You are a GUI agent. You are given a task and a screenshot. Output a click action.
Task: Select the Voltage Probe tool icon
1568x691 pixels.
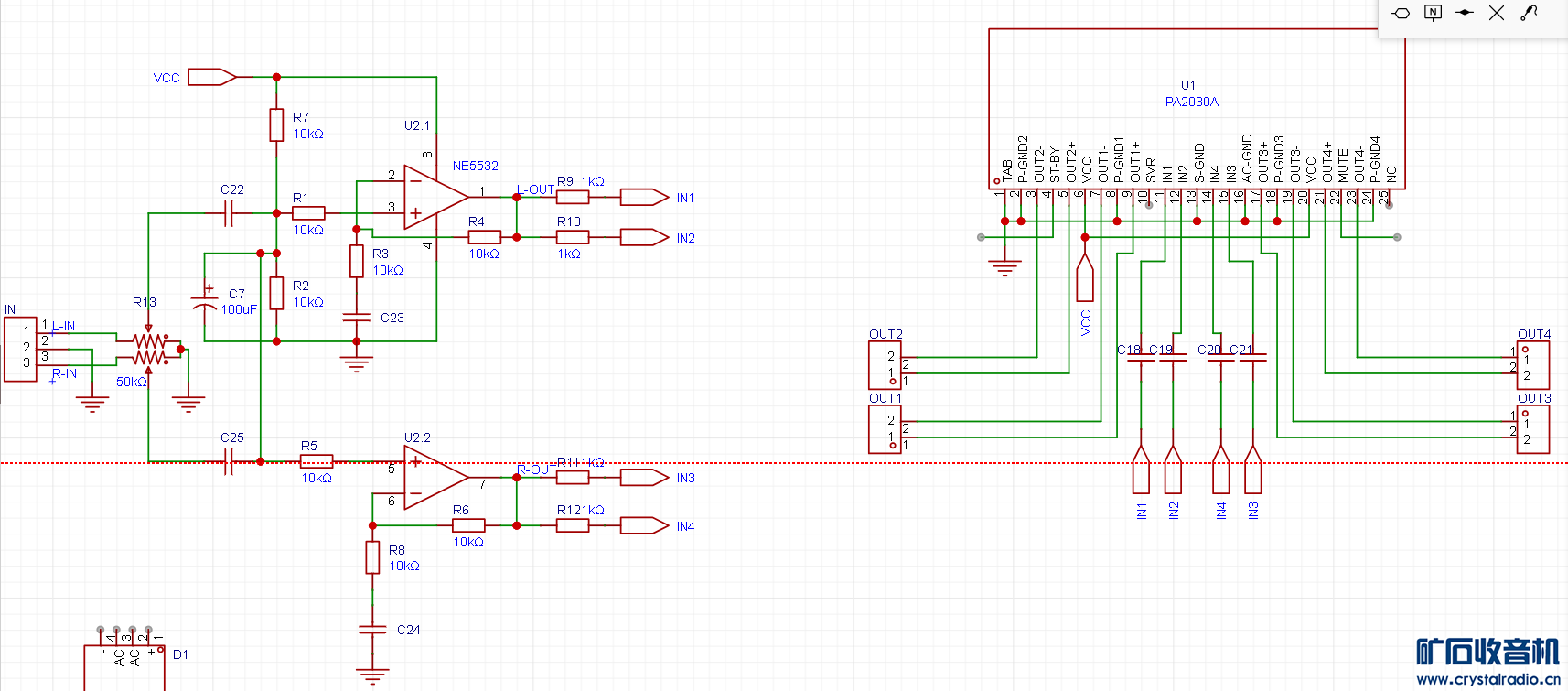point(1529,13)
